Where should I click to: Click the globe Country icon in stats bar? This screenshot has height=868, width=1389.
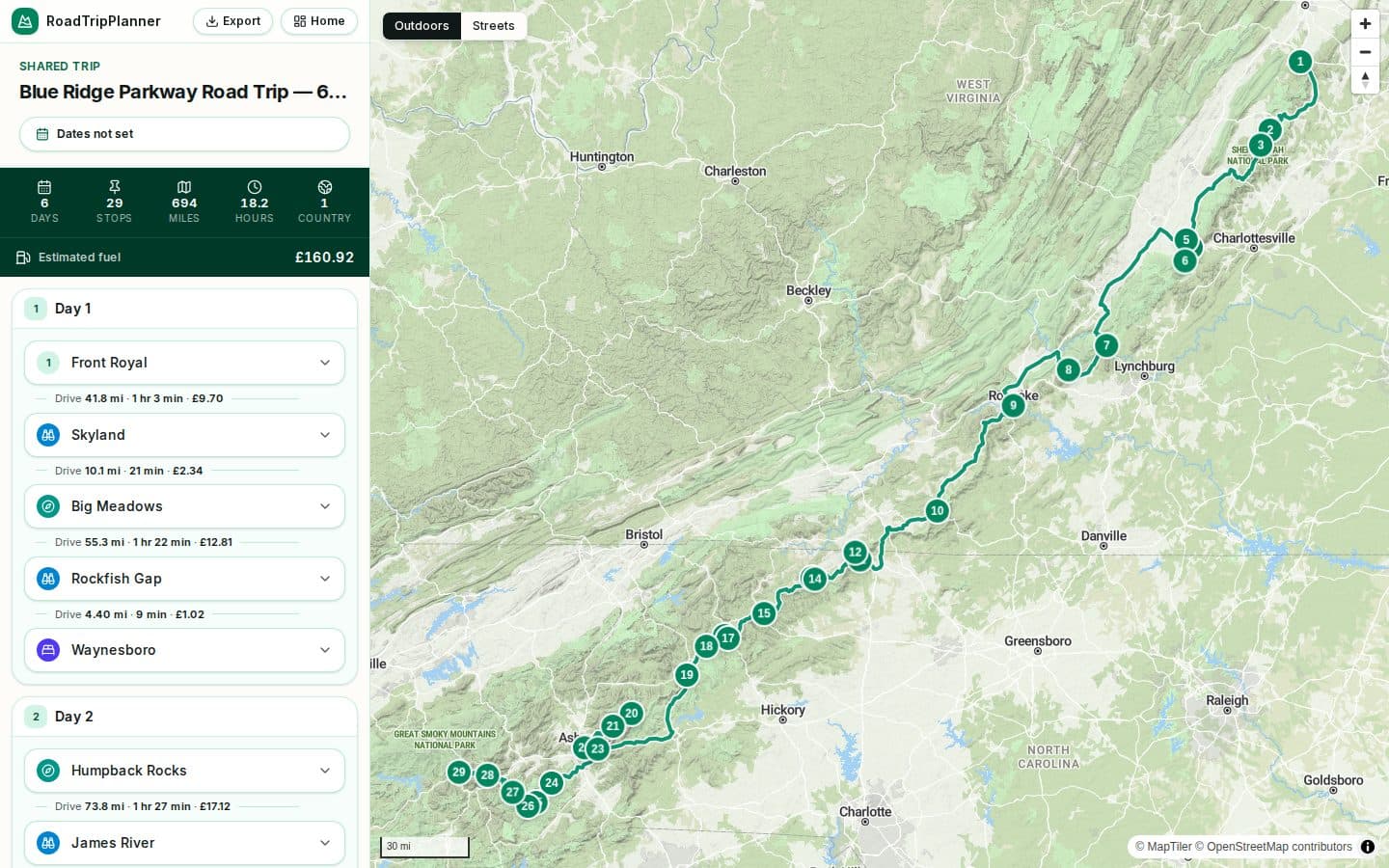325,187
